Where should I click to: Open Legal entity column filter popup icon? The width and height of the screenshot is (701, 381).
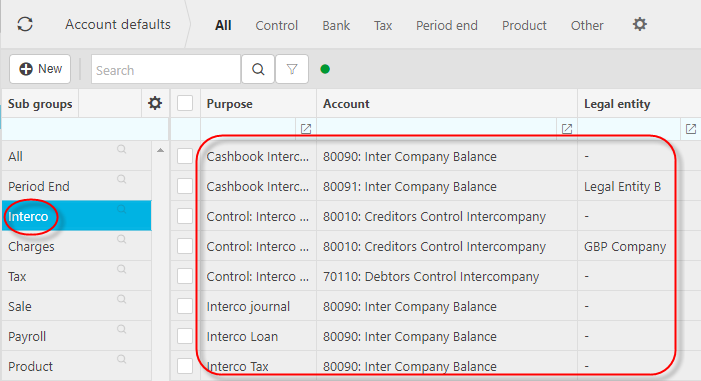691,129
